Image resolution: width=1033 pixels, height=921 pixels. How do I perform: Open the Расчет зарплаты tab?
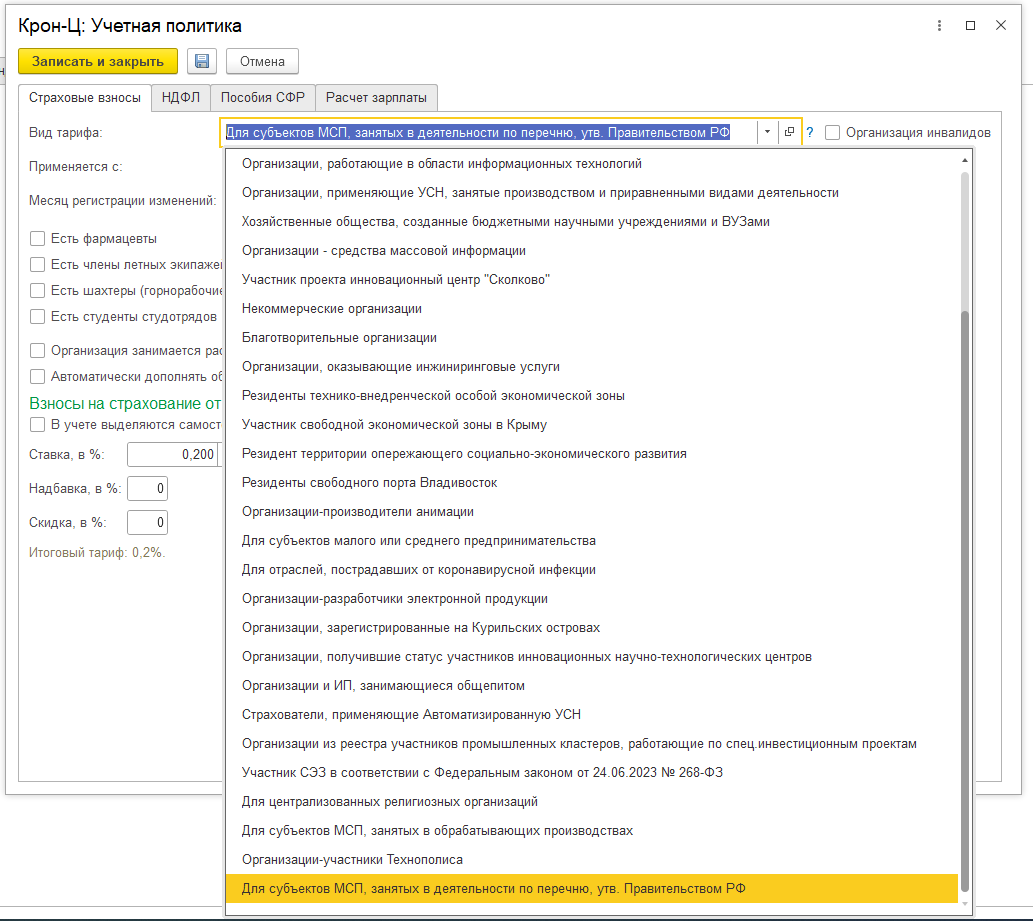tap(376, 97)
